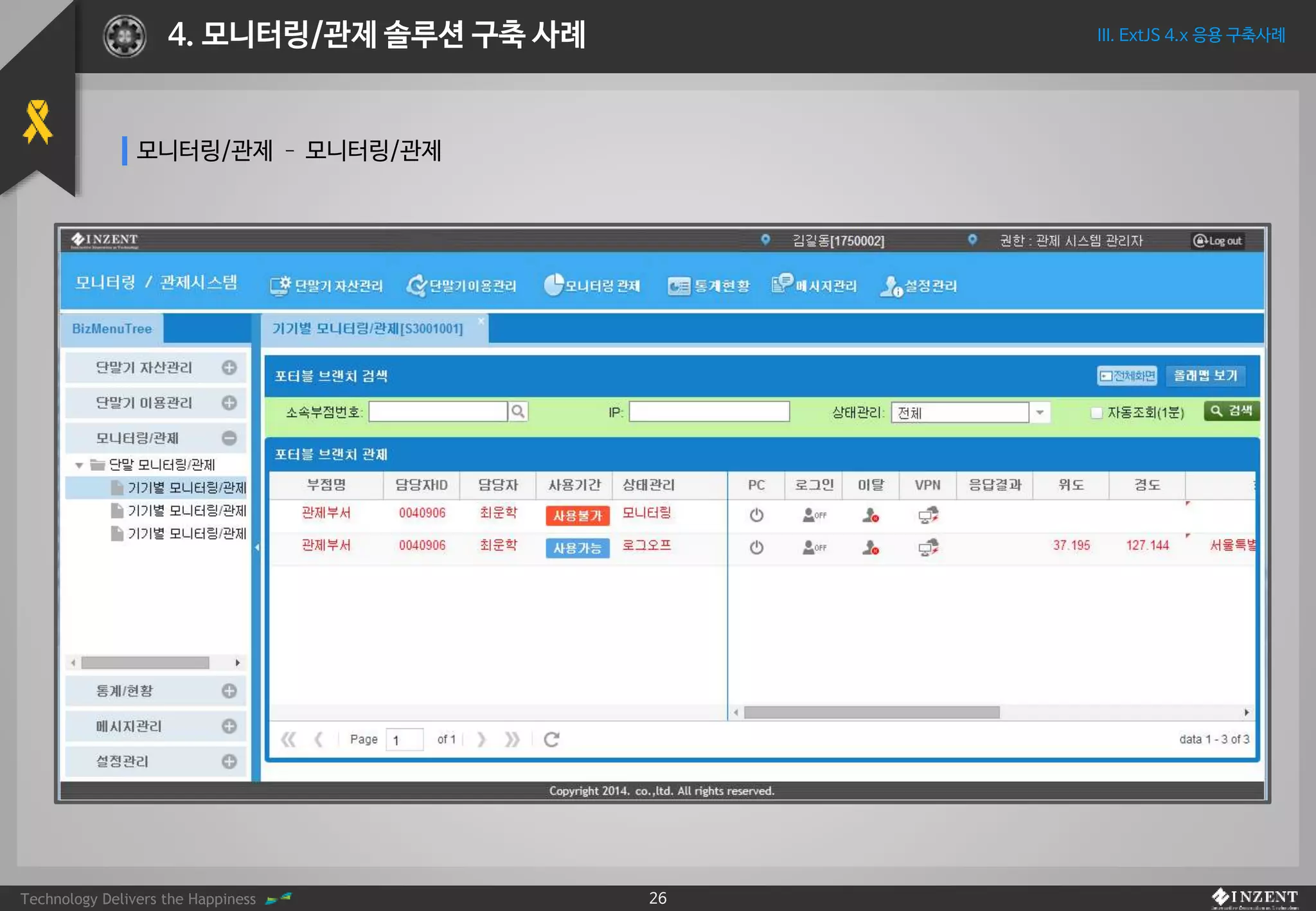Go to previous page icon

(x=319, y=739)
